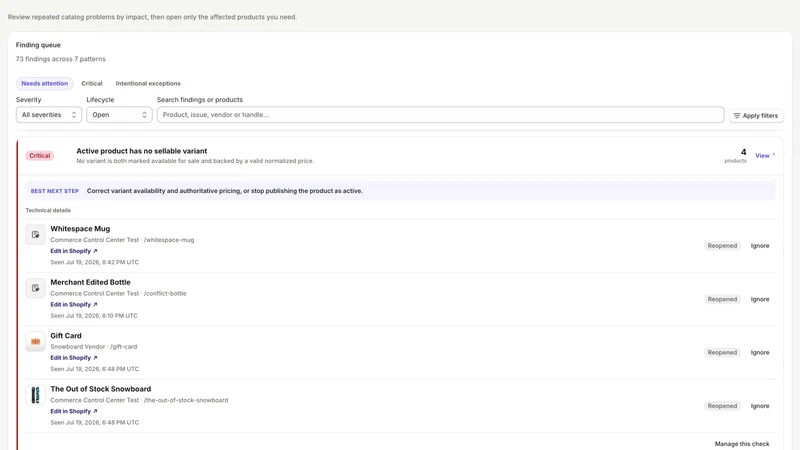This screenshot has width=800, height=450.
Task: Click the Manage this check link
Action: tap(742, 444)
